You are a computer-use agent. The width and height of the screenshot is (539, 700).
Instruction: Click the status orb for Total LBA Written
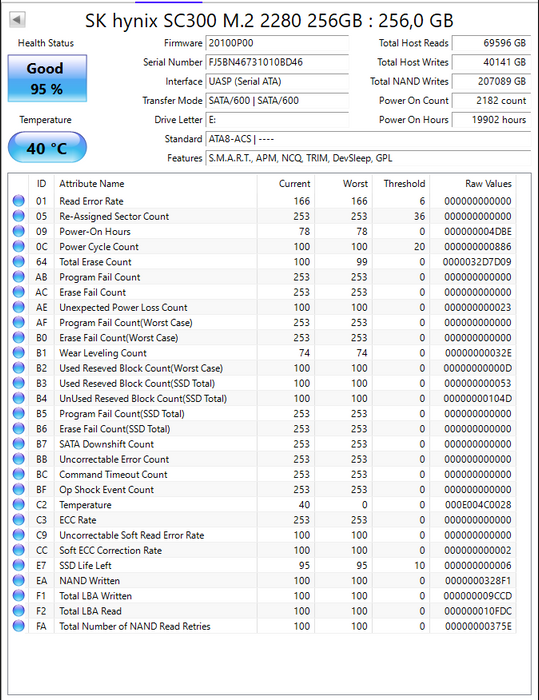click(x=19, y=596)
